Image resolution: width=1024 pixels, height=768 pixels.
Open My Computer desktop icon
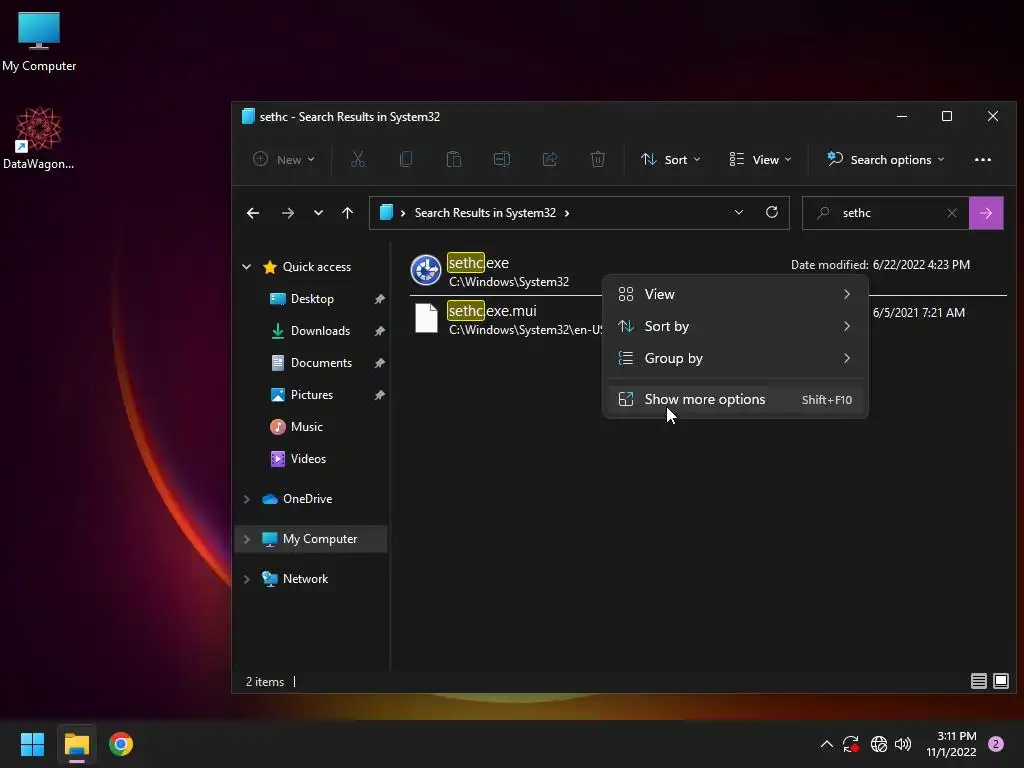pos(39,42)
